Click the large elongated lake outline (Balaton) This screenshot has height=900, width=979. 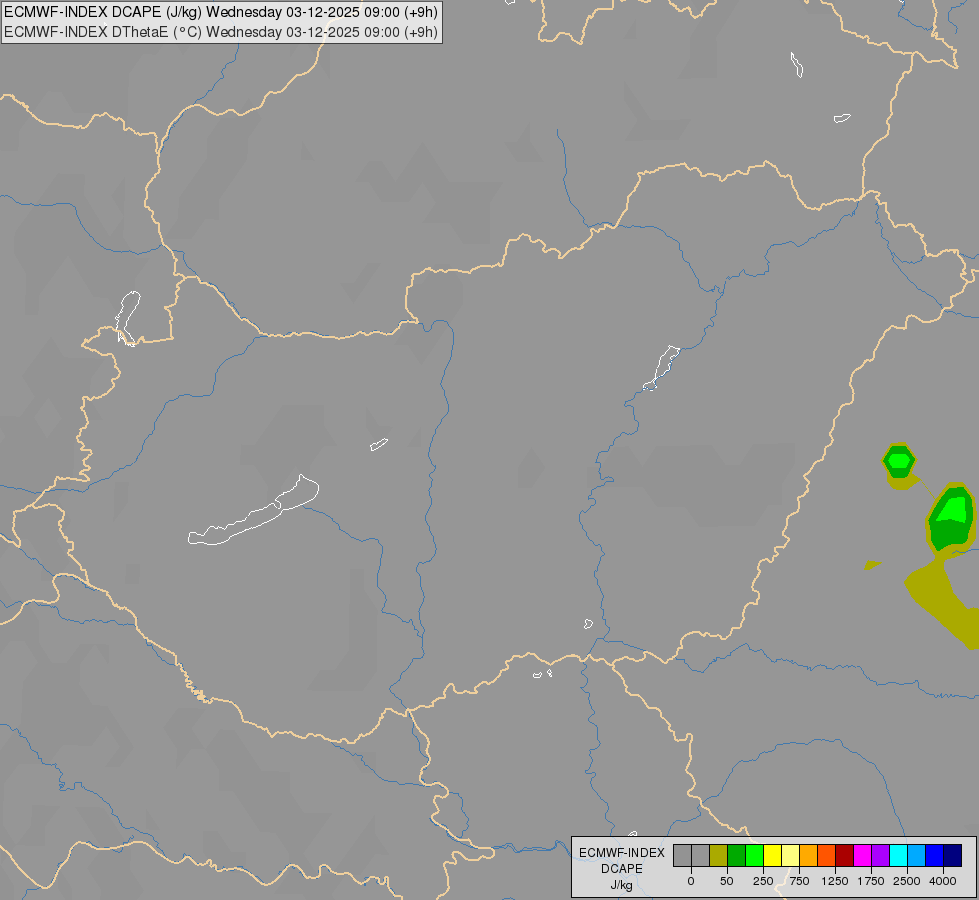pyautogui.click(x=253, y=513)
